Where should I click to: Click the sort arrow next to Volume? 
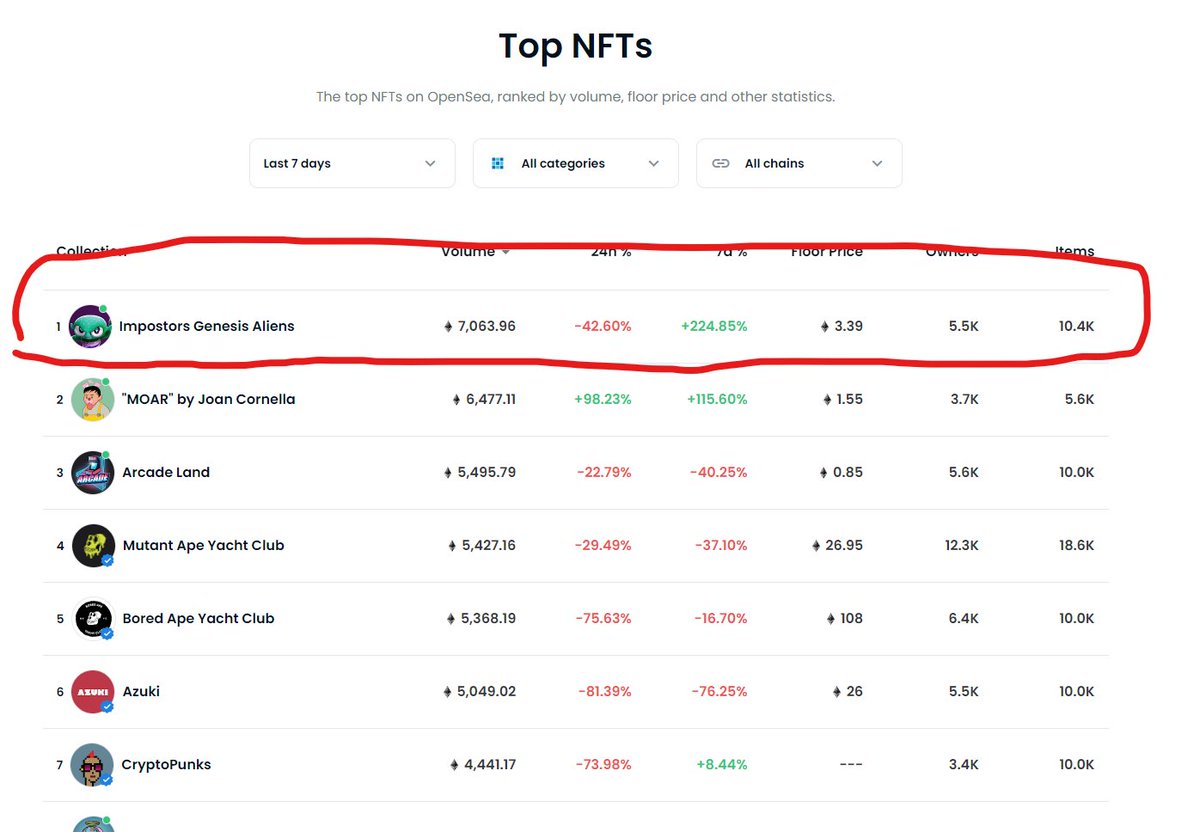pos(506,253)
